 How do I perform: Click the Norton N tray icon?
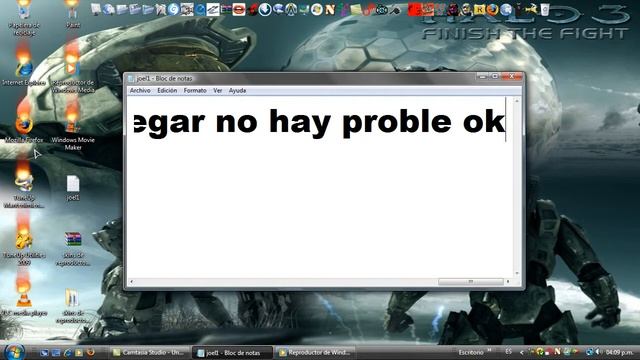pos(557,351)
